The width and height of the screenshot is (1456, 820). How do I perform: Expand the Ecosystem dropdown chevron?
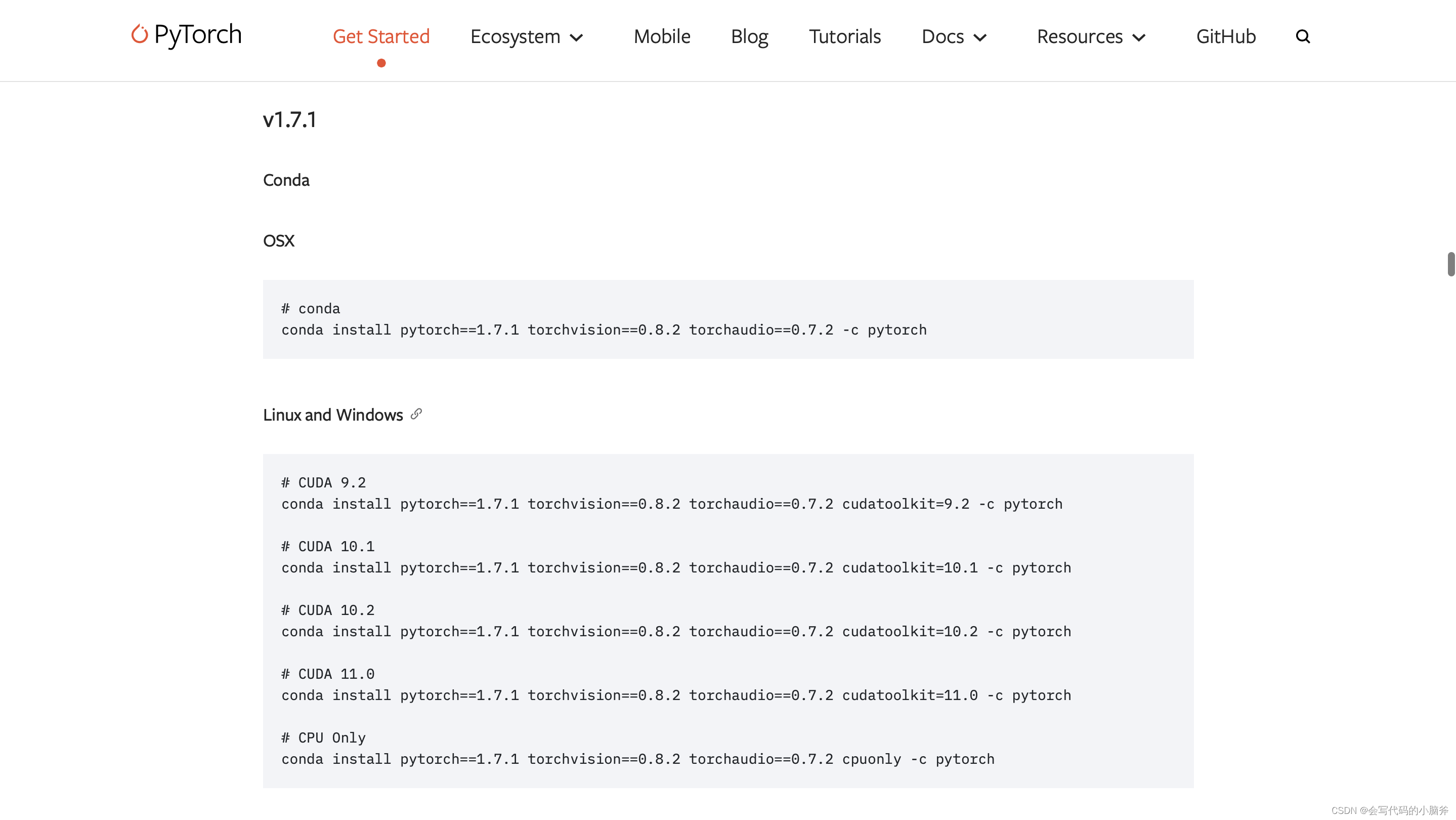coord(577,38)
